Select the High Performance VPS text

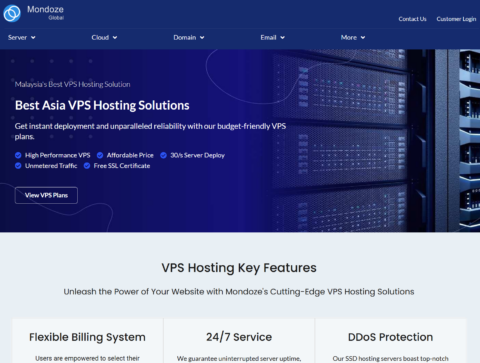(58, 155)
